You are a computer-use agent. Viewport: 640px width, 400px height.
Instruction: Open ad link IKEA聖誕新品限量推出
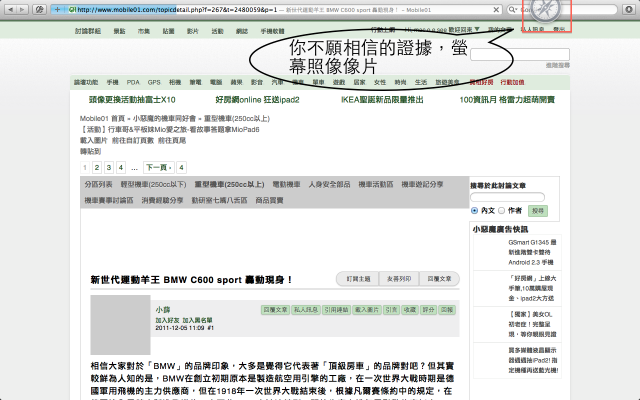click(x=382, y=100)
